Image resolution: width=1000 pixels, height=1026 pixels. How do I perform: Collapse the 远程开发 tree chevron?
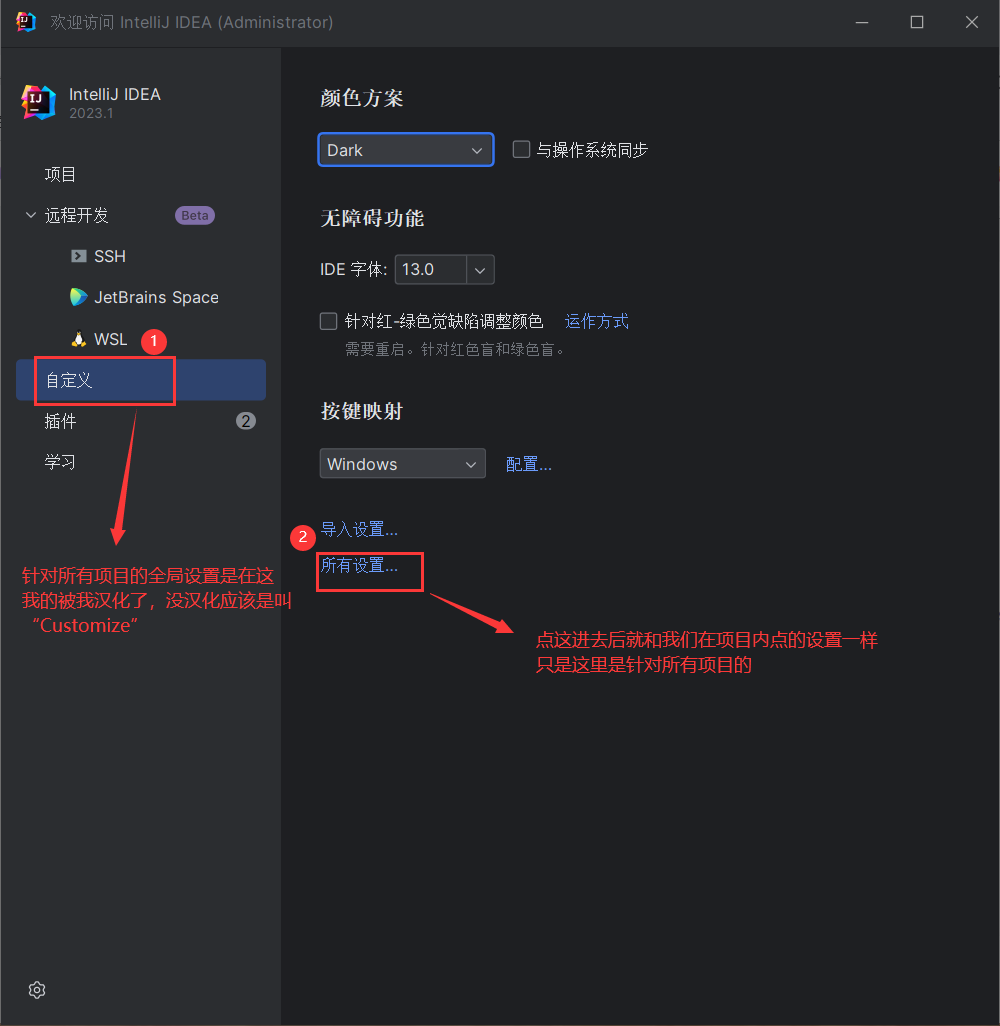[x=31, y=215]
